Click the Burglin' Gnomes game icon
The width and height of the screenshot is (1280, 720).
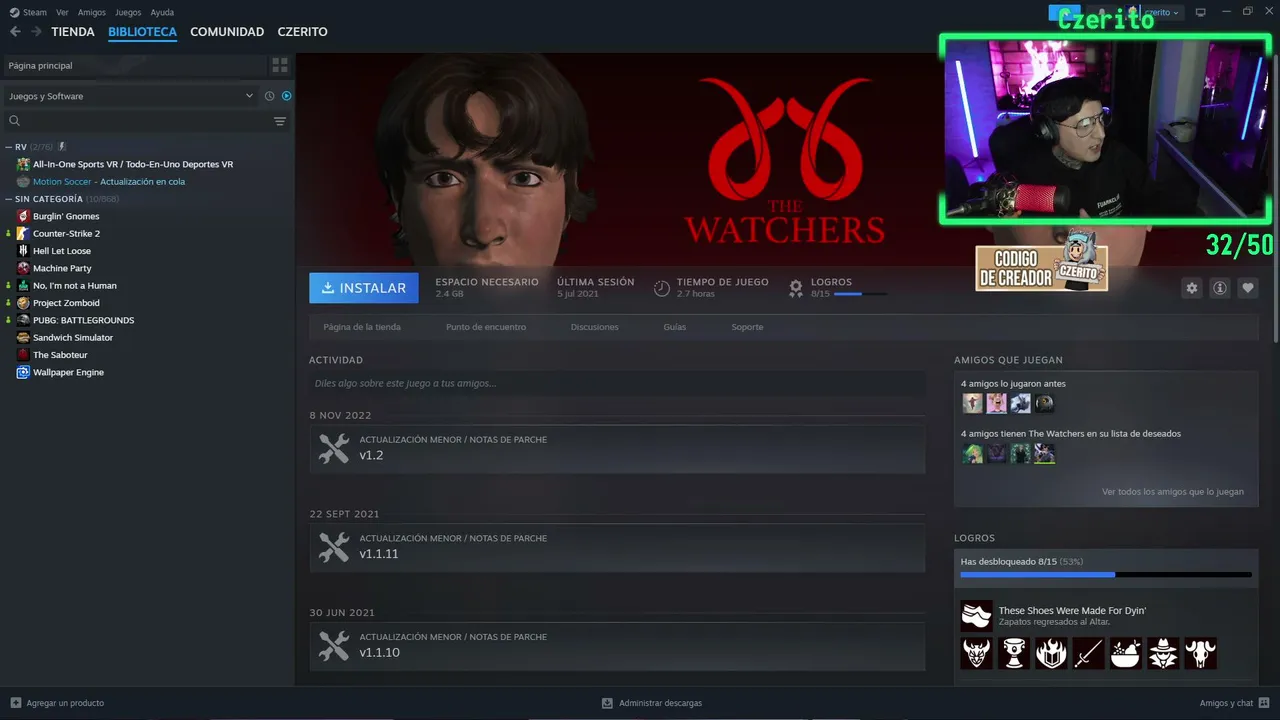[23, 216]
